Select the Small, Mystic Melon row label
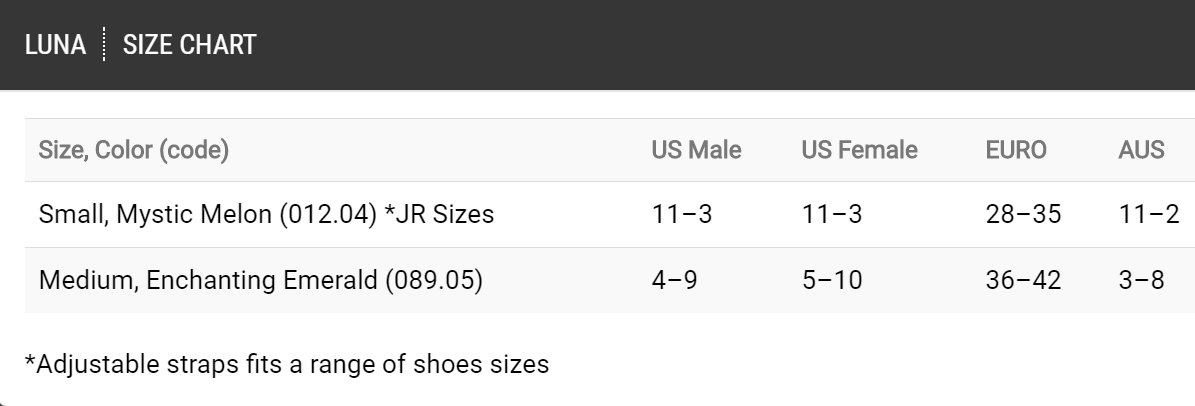 pos(266,214)
